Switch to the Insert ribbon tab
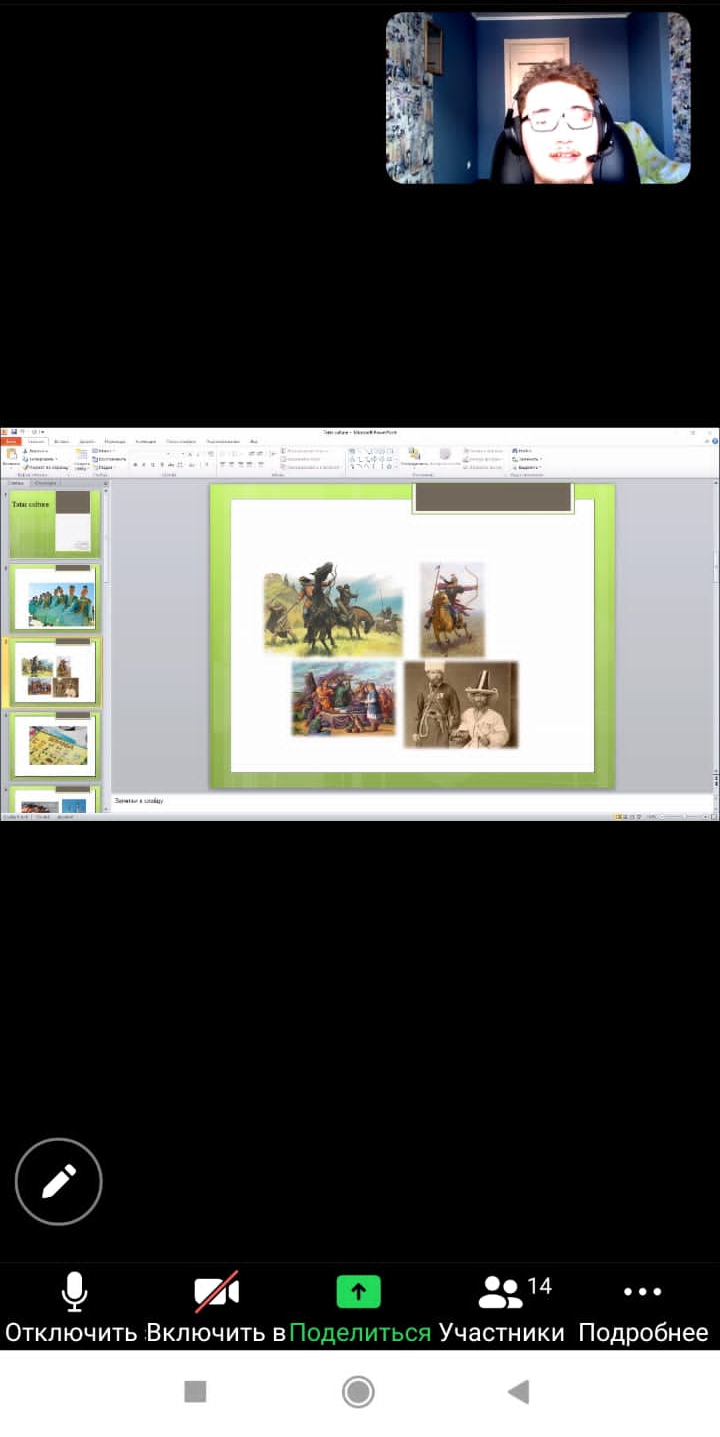The image size is (720, 1437). pos(61,441)
